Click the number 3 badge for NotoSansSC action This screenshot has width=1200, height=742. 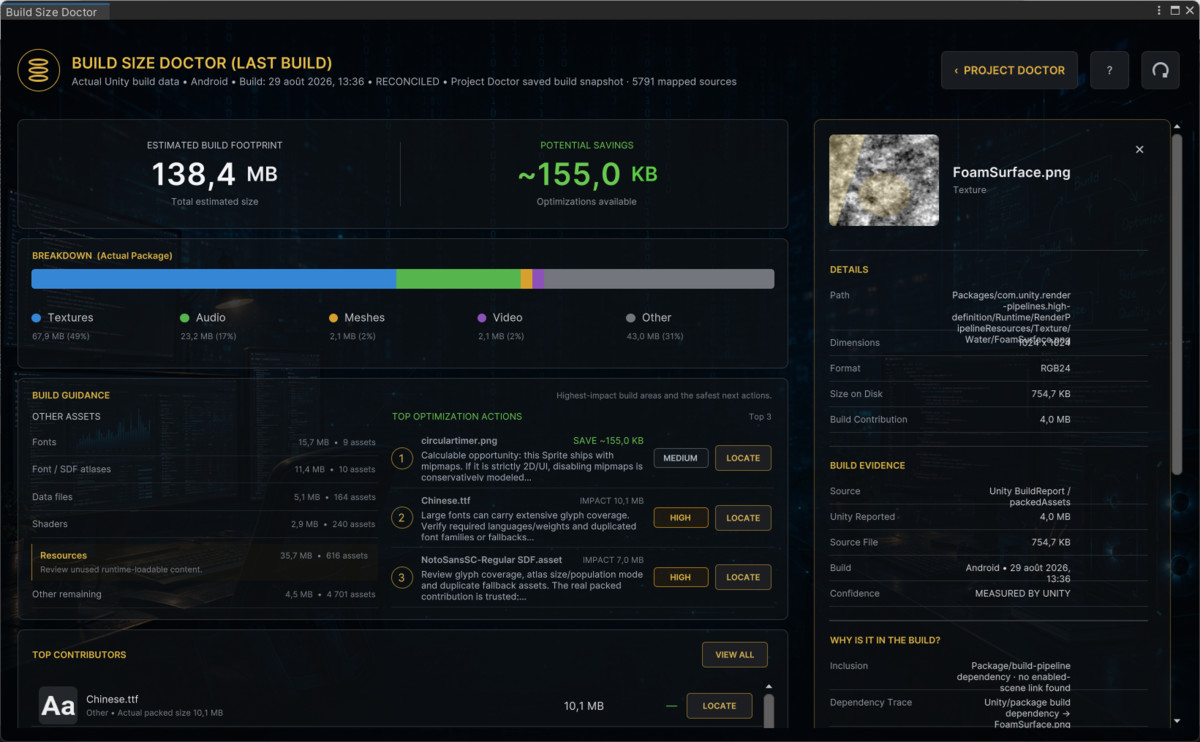coord(402,577)
